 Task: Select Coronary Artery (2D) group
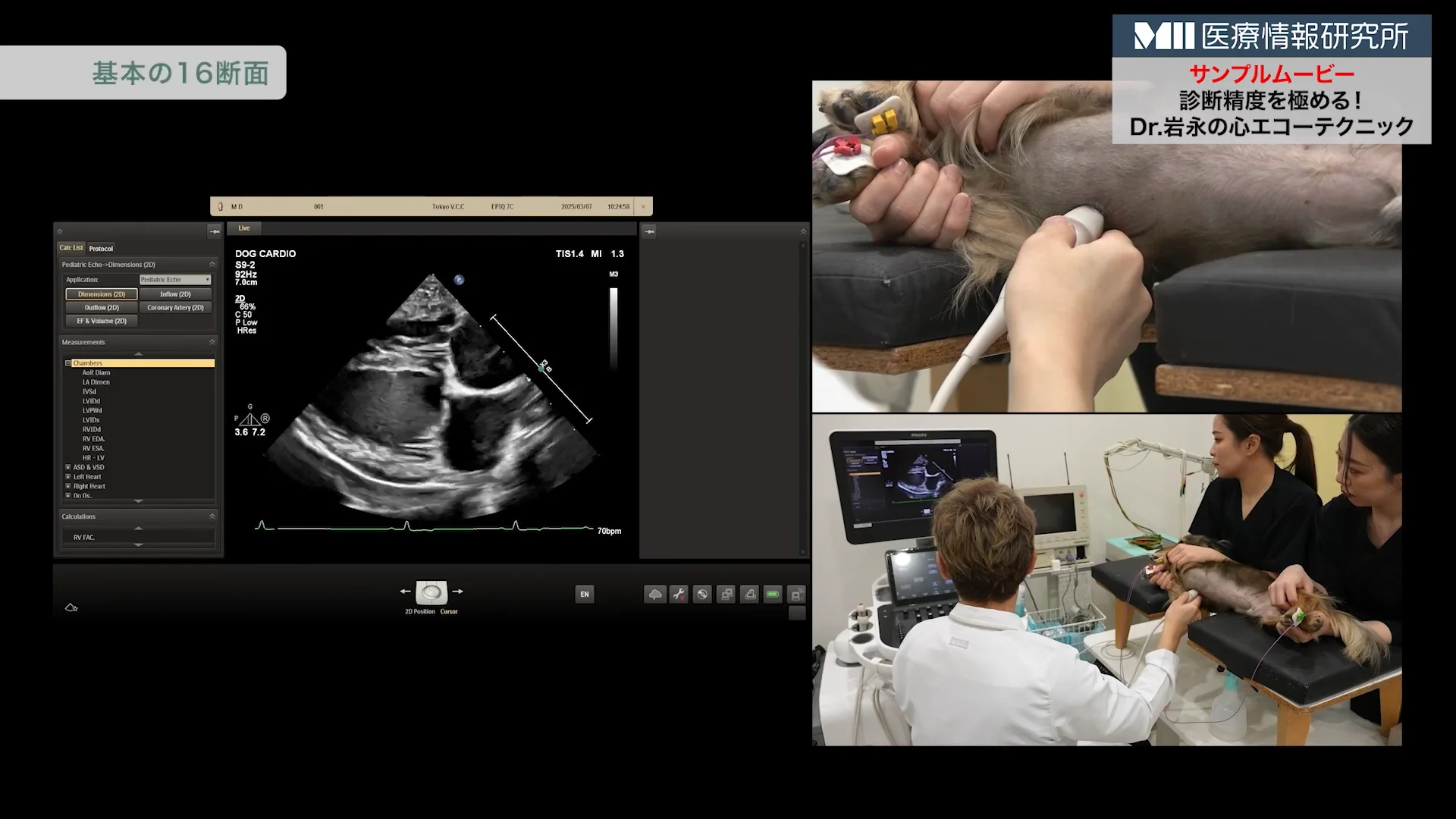coord(175,308)
